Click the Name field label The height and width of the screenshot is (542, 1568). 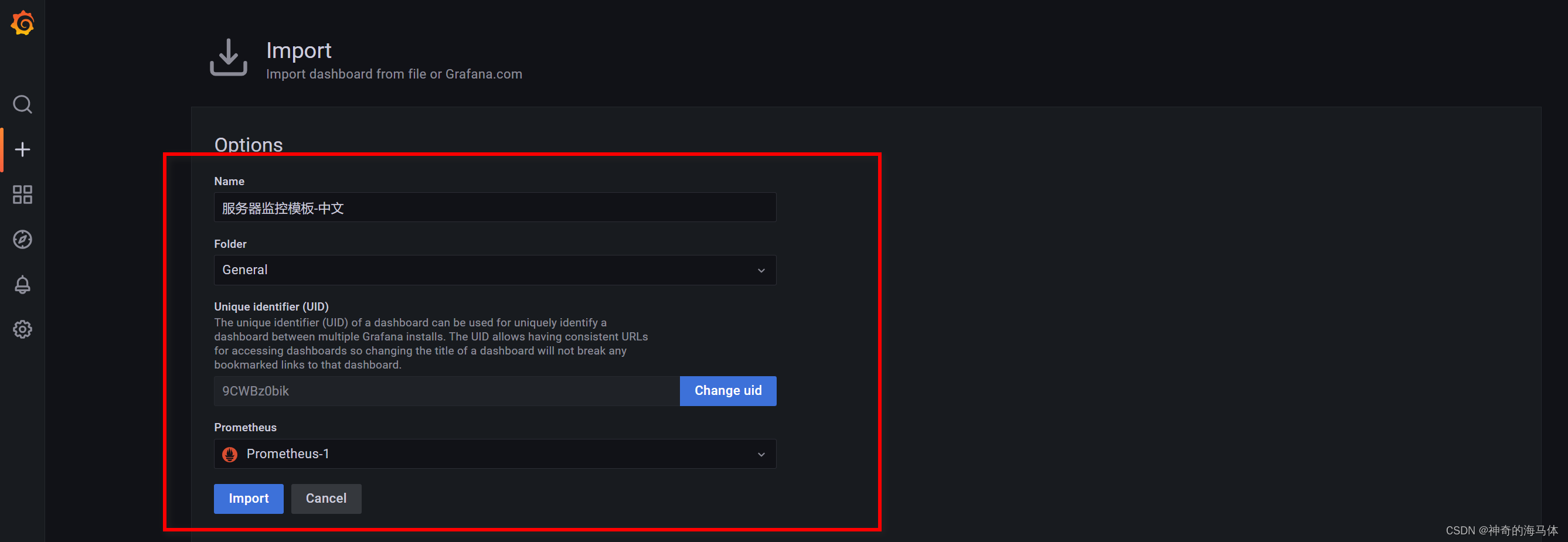point(229,181)
